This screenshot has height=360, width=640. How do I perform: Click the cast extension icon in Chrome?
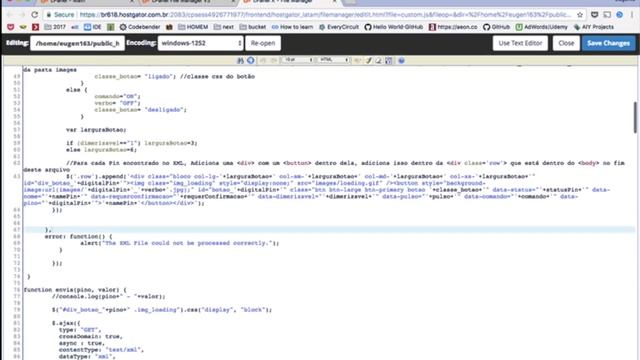click(607, 15)
